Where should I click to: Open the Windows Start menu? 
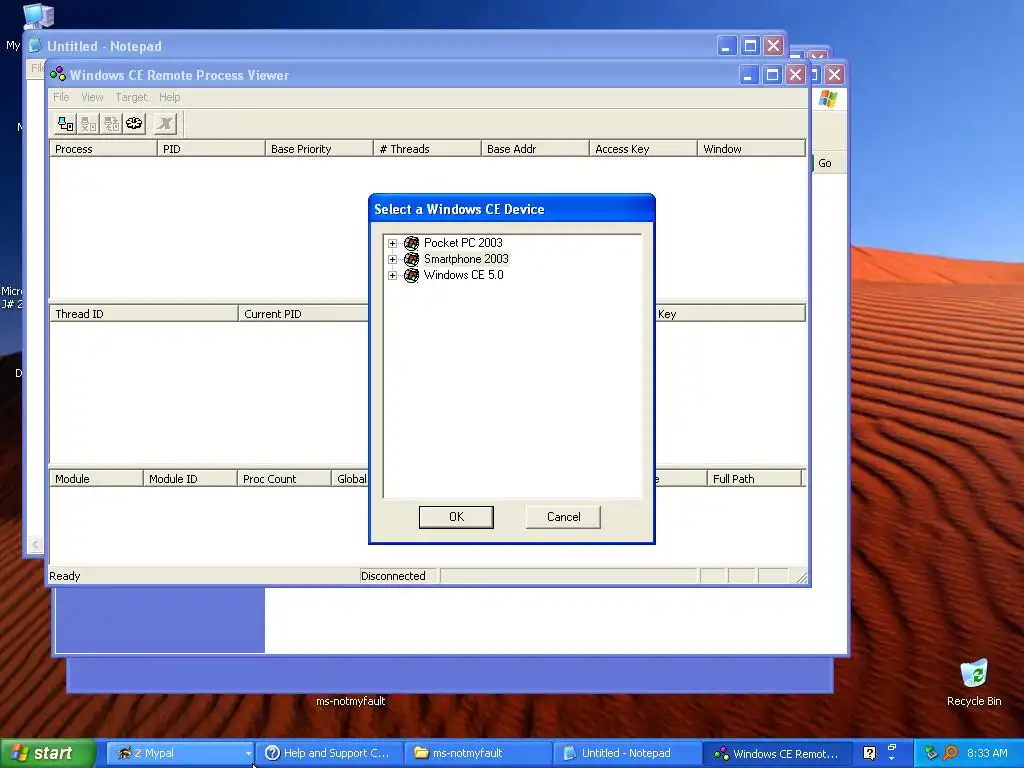(x=47, y=754)
